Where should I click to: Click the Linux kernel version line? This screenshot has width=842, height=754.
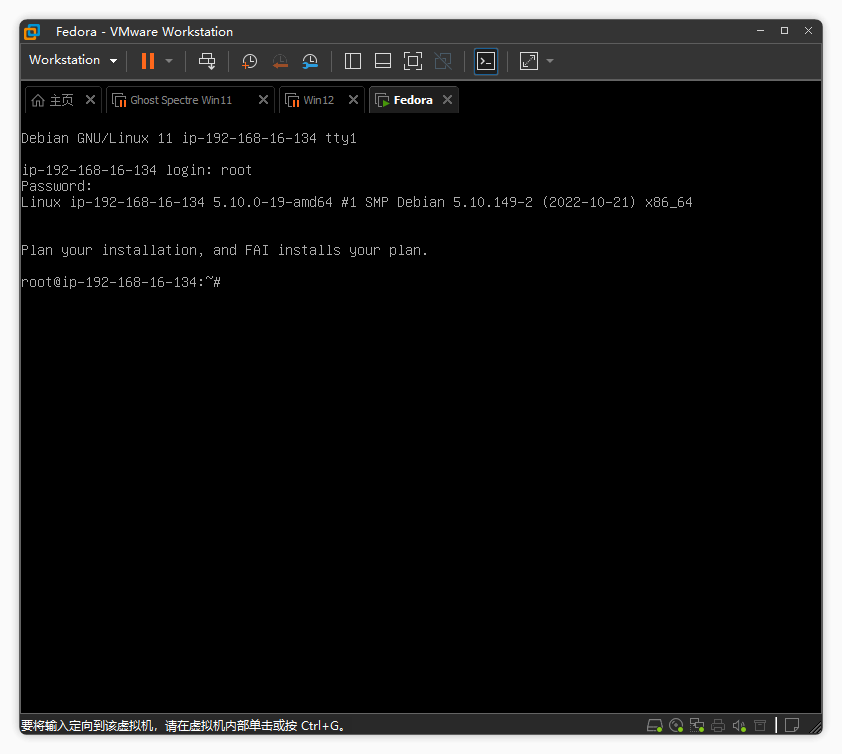pyautogui.click(x=357, y=202)
